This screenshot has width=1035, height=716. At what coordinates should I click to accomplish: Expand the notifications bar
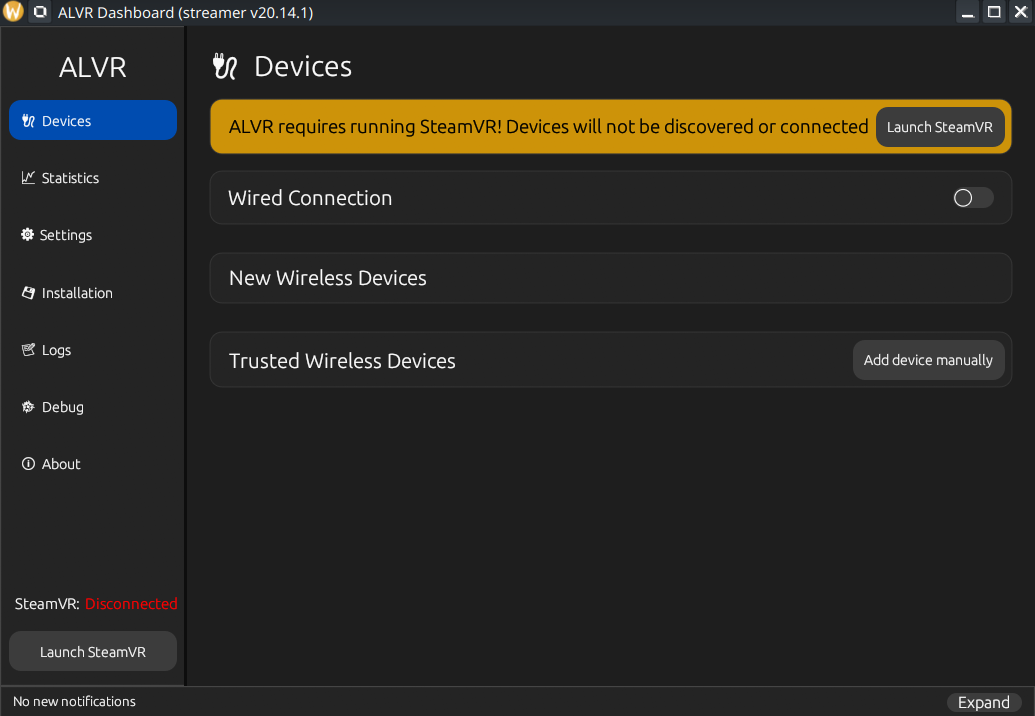tap(984, 703)
